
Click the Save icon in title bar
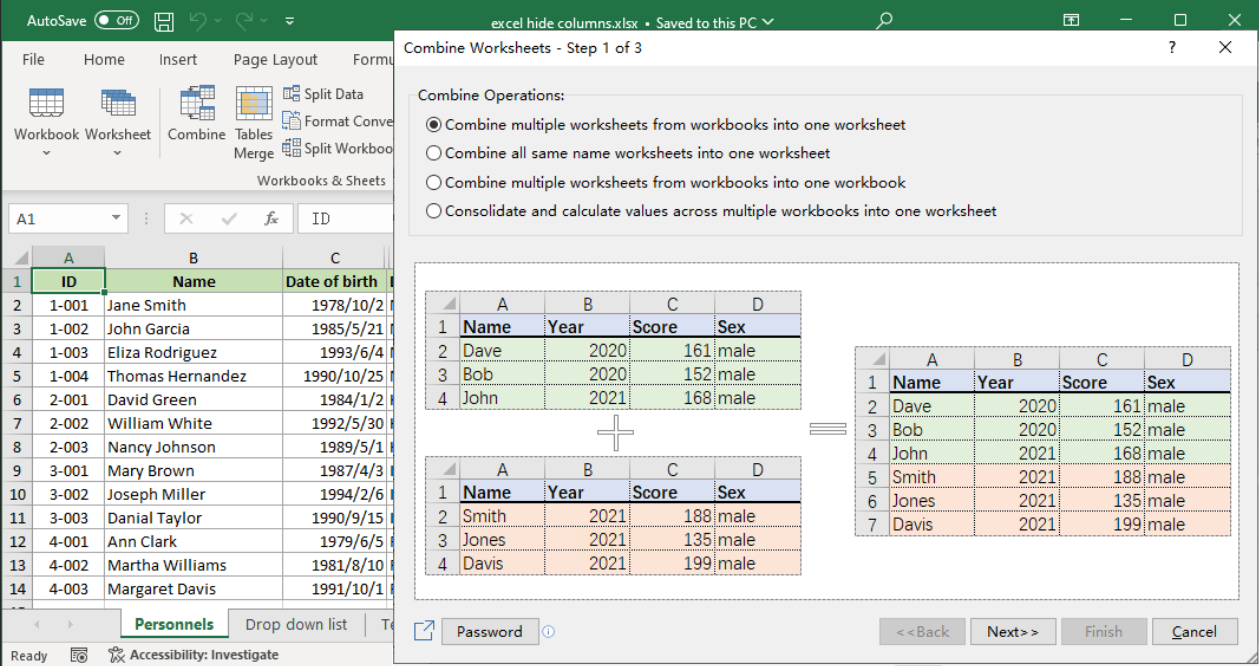click(164, 20)
